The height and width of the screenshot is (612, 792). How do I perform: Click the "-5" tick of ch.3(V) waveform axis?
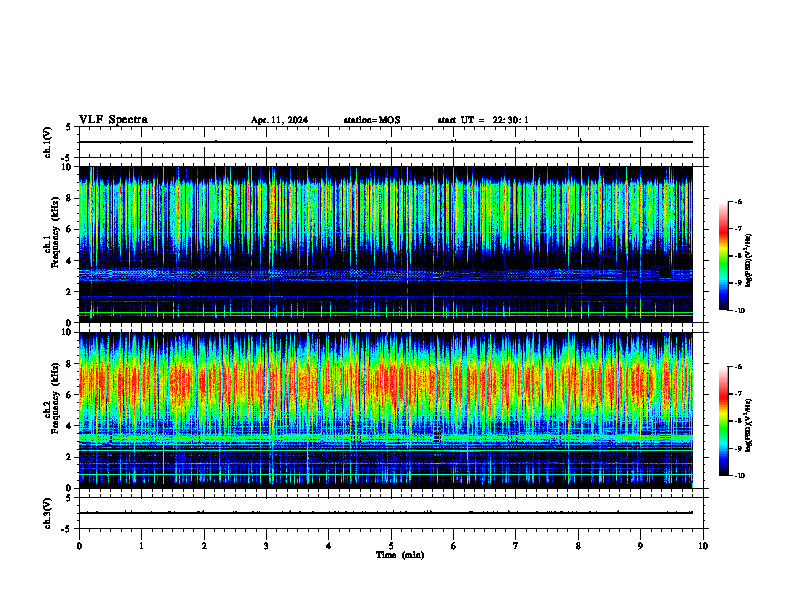click(66, 529)
